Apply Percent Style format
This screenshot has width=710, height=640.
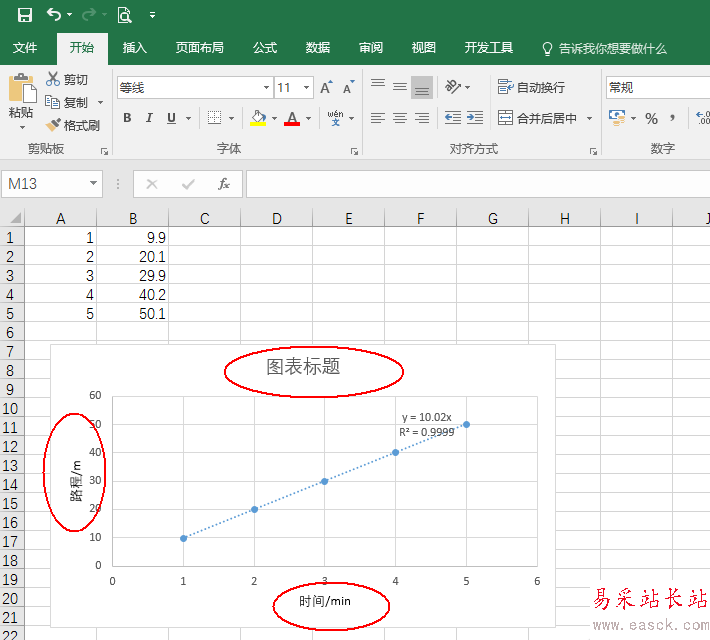(x=651, y=118)
